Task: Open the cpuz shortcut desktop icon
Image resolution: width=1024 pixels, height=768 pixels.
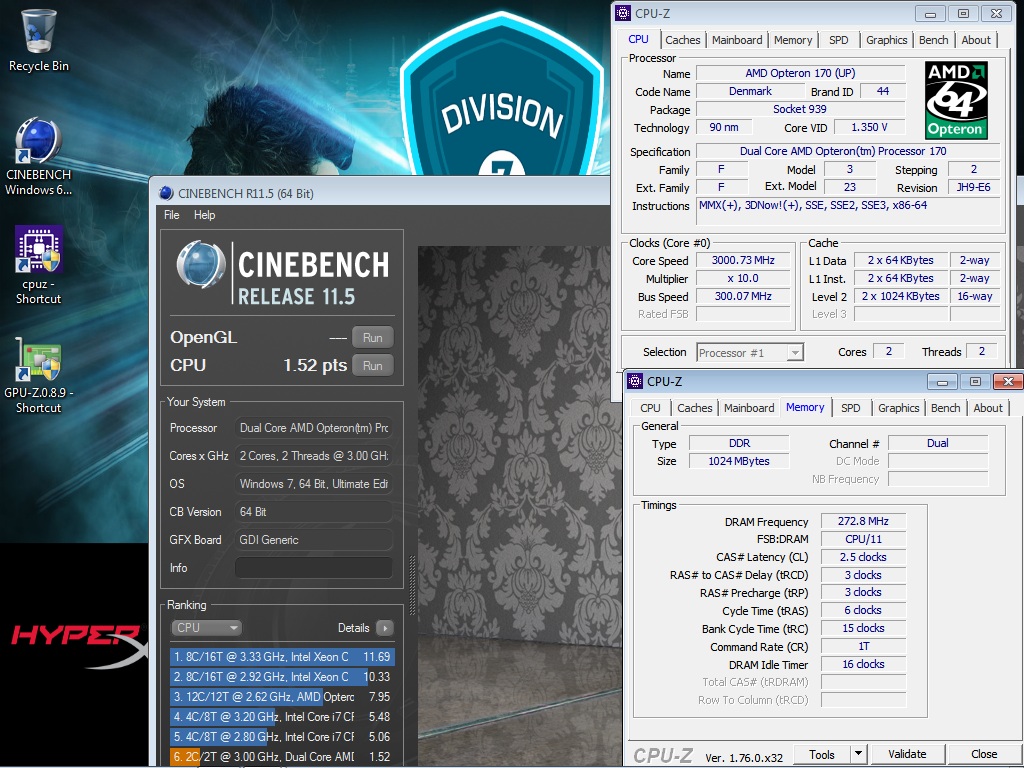Action: (39, 265)
